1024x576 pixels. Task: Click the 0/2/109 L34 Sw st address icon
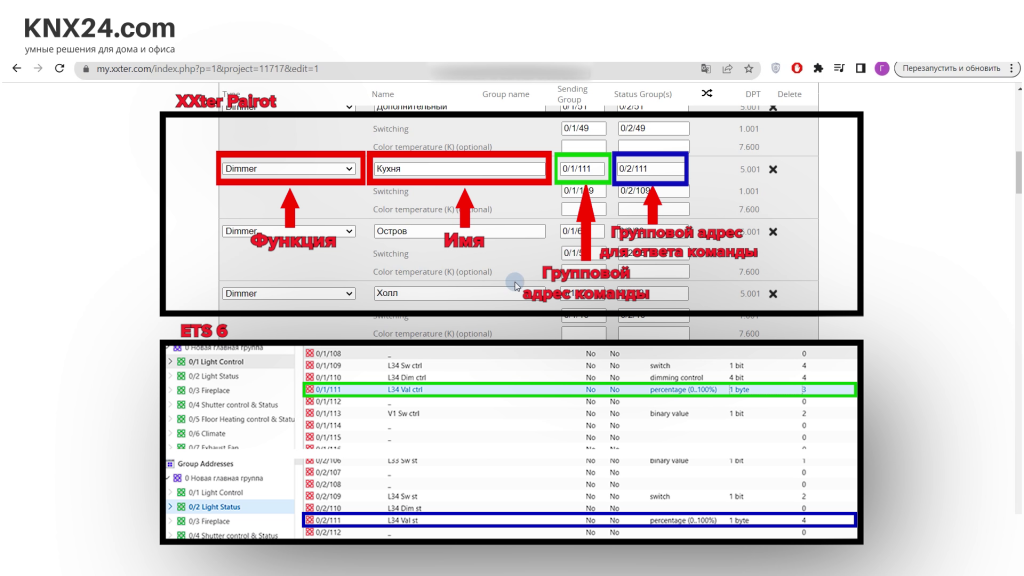[310, 496]
